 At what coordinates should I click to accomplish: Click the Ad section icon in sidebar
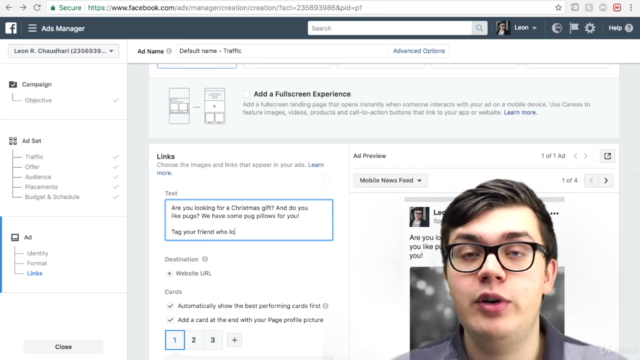coord(15,237)
